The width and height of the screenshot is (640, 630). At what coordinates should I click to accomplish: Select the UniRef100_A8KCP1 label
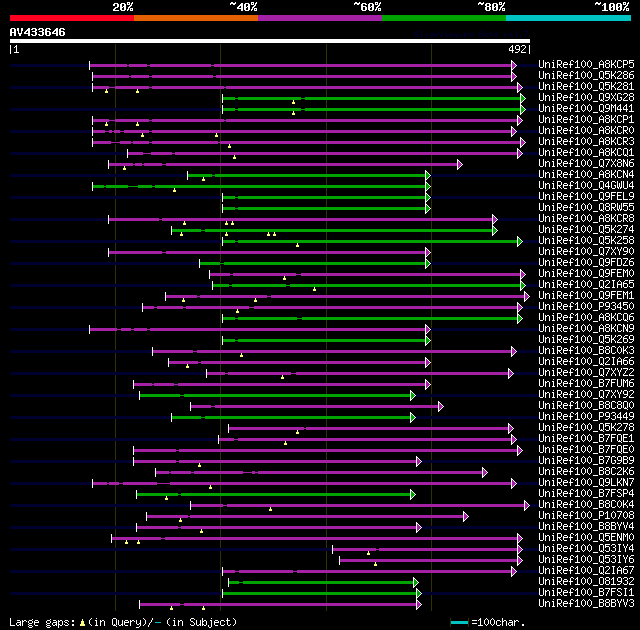click(586, 120)
